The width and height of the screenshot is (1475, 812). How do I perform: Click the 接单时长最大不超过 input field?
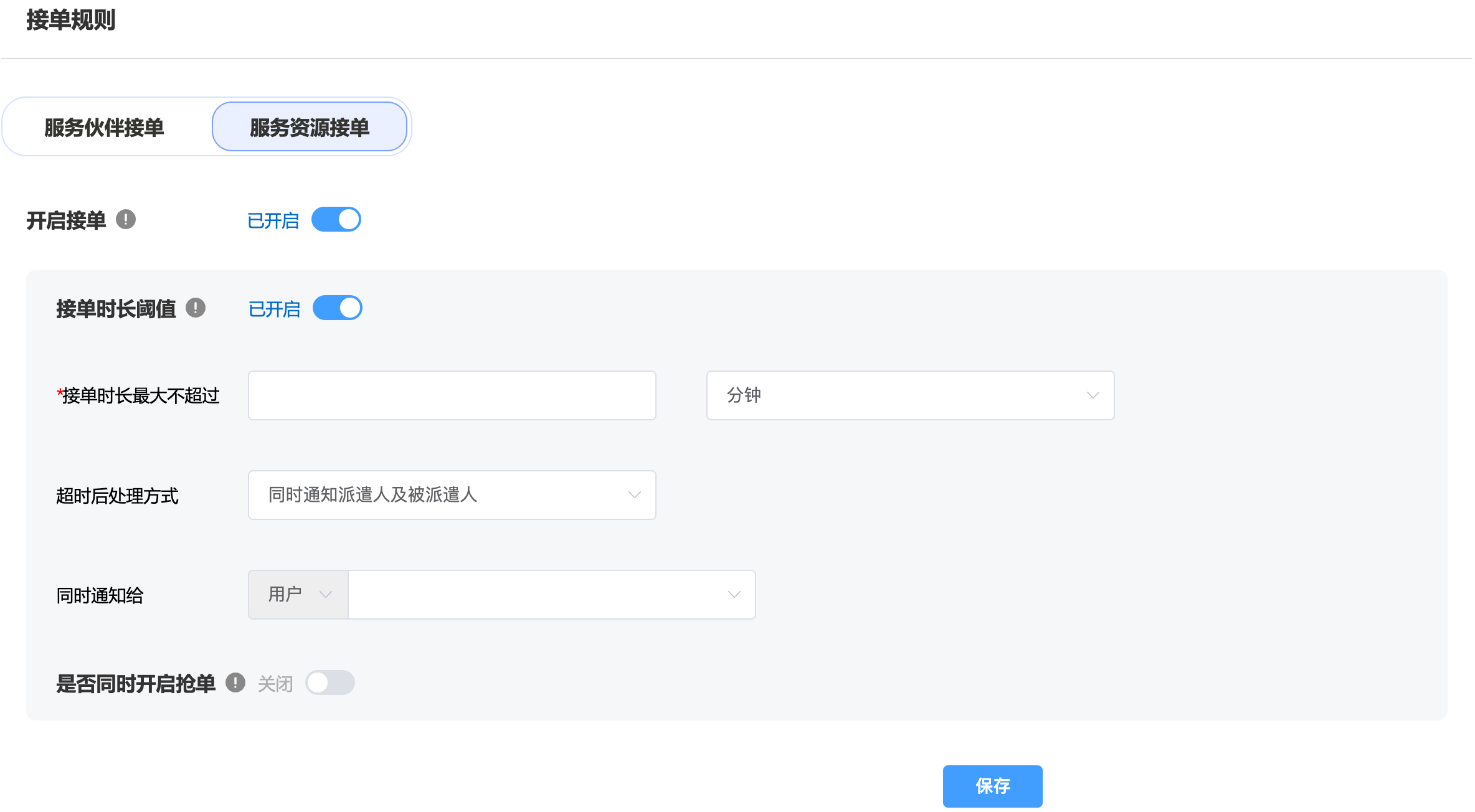point(452,395)
